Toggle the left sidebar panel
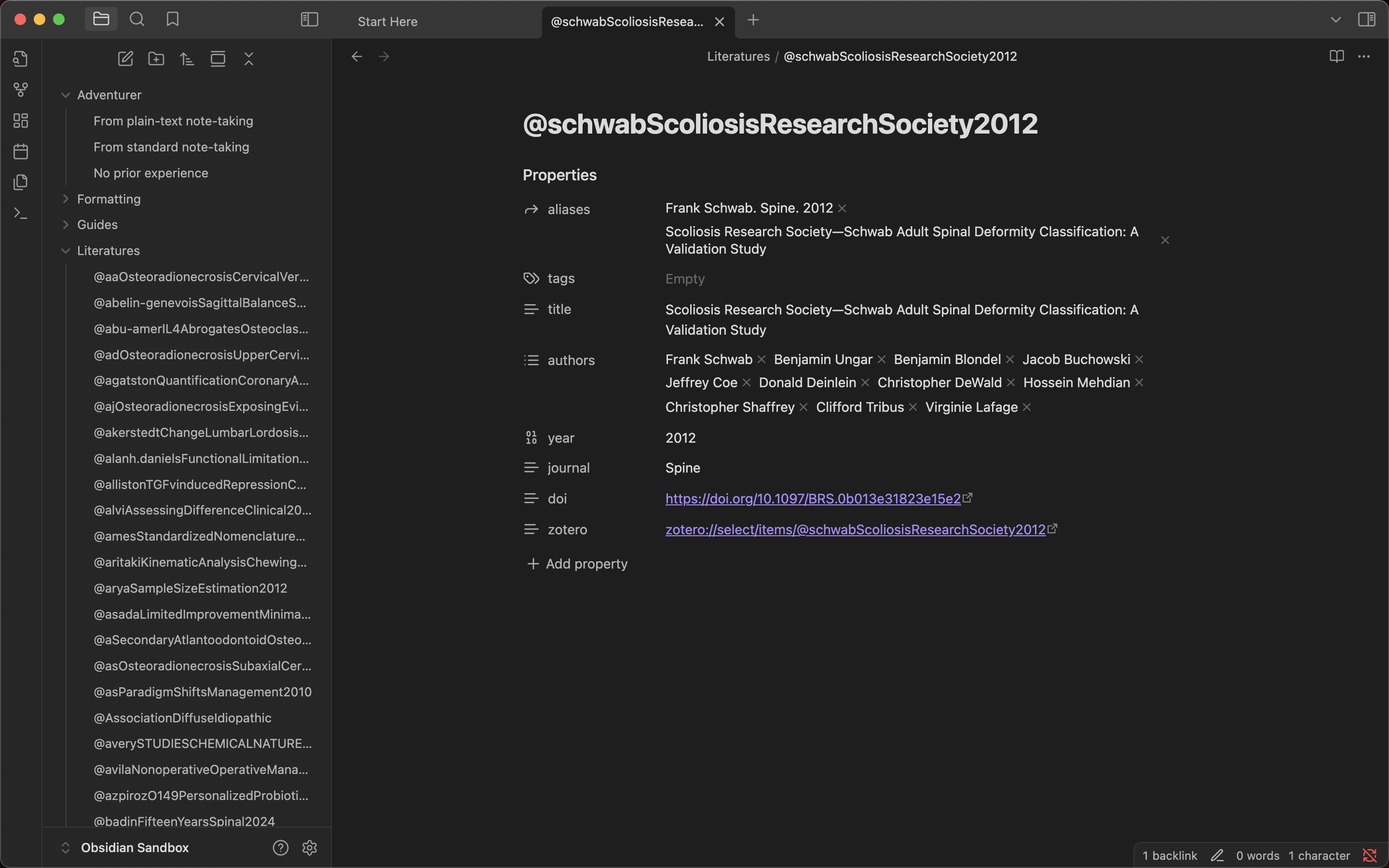 (x=309, y=19)
